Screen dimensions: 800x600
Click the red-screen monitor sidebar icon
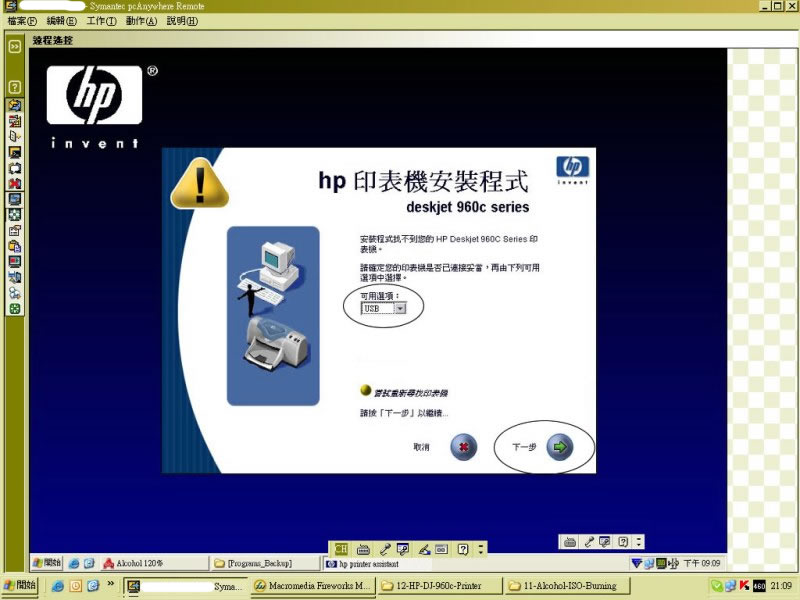pyautogui.click(x=15, y=262)
